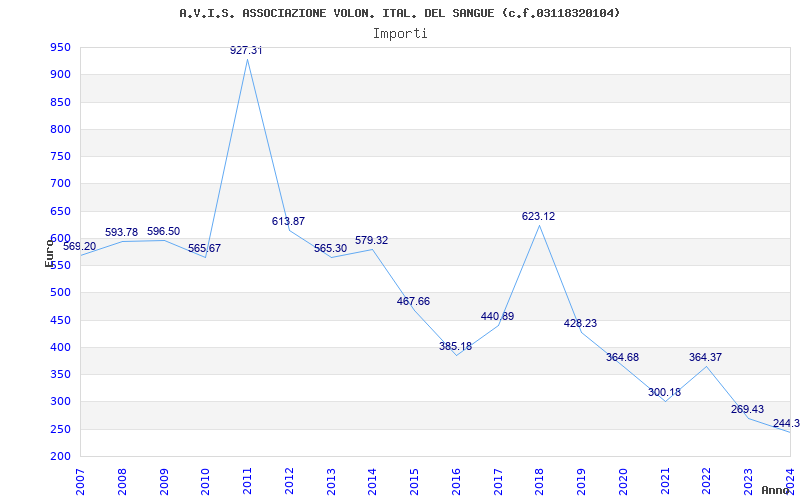Screen dimensions: 800x500
Task: Click the 613.87 data label
Action: tap(288, 221)
